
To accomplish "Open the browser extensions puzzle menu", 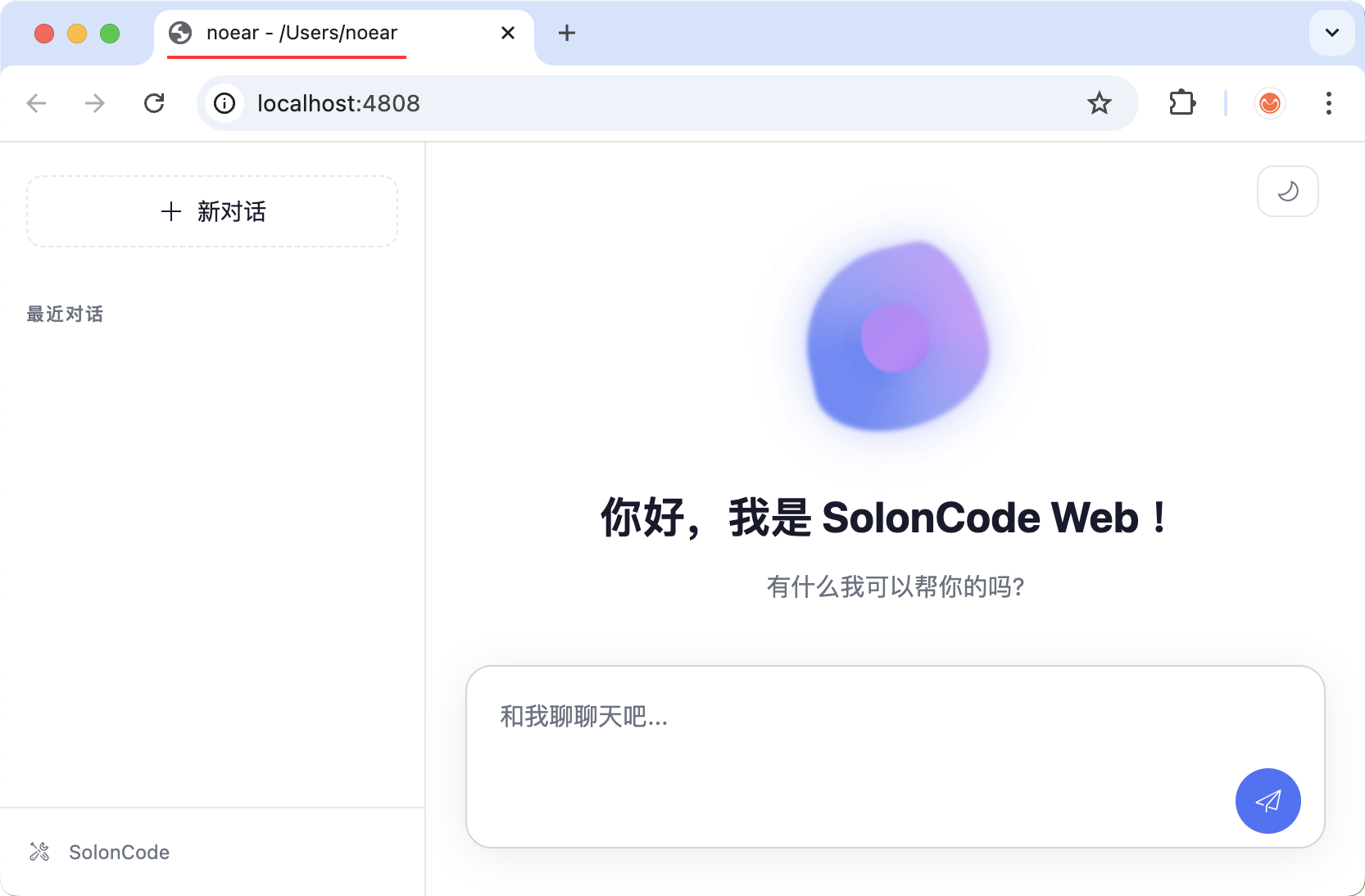I will coord(1181,103).
